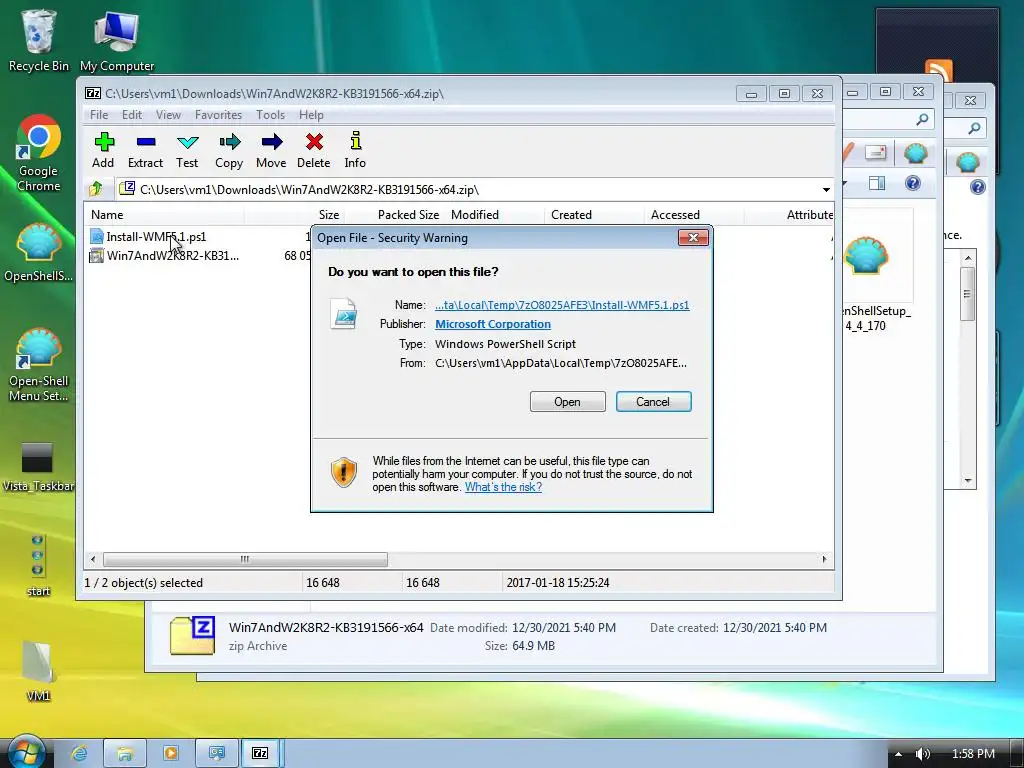Image resolution: width=1024 pixels, height=768 pixels.
Task: Open Windows Media Player taskbar icon
Action: point(170,753)
